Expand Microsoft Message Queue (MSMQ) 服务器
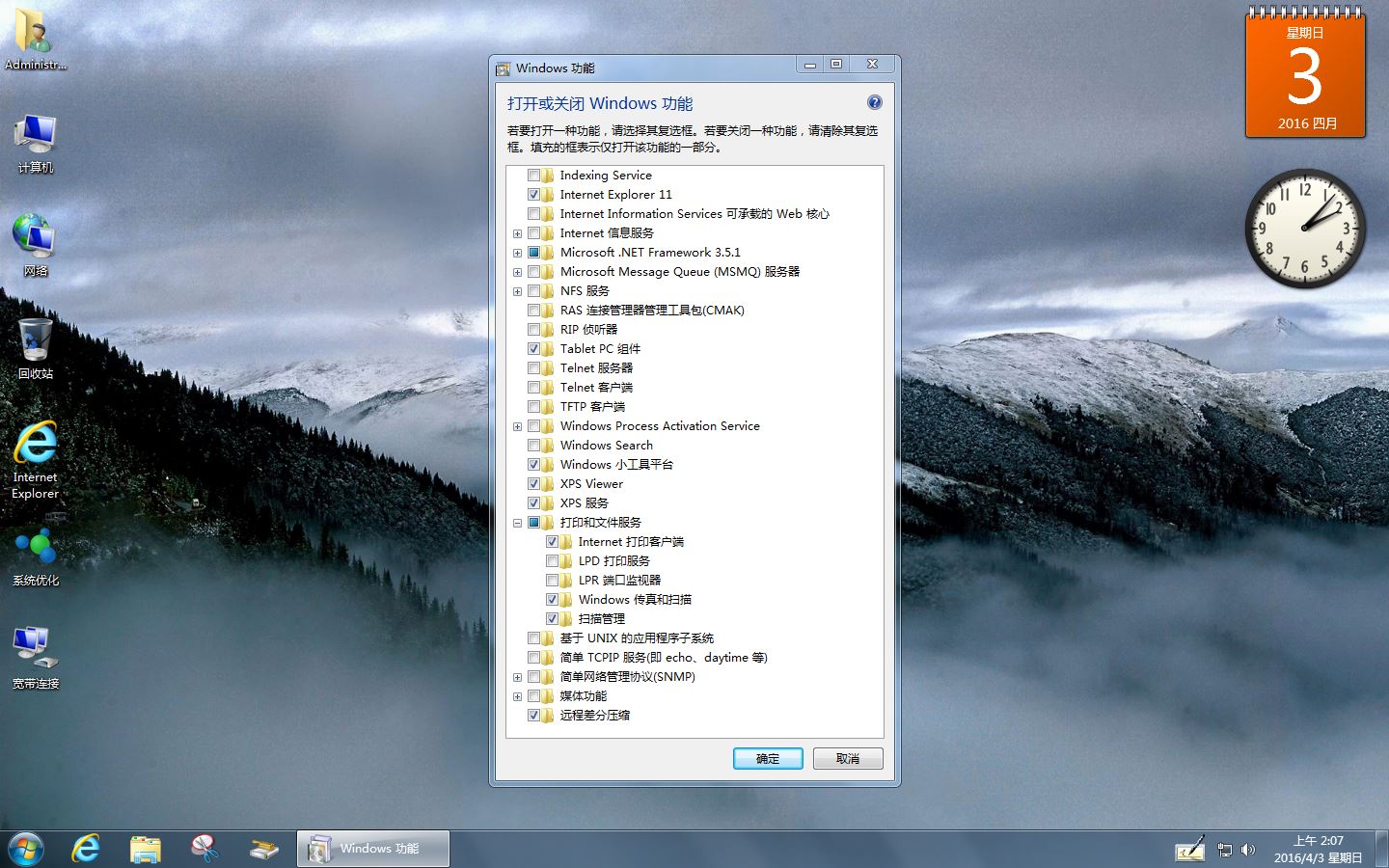Image resolution: width=1389 pixels, height=868 pixels. pos(517,272)
